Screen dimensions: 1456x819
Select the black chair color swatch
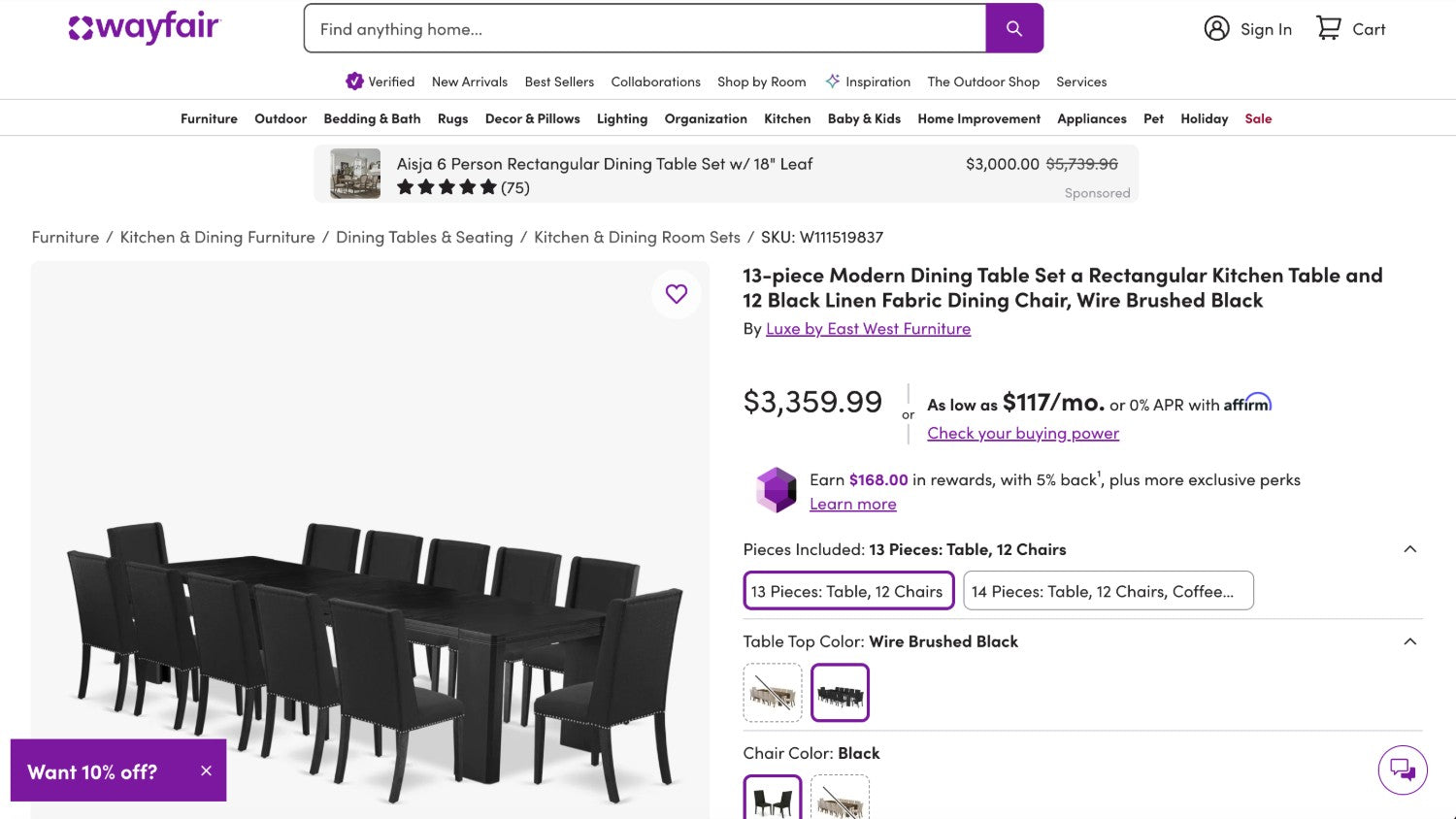773,800
